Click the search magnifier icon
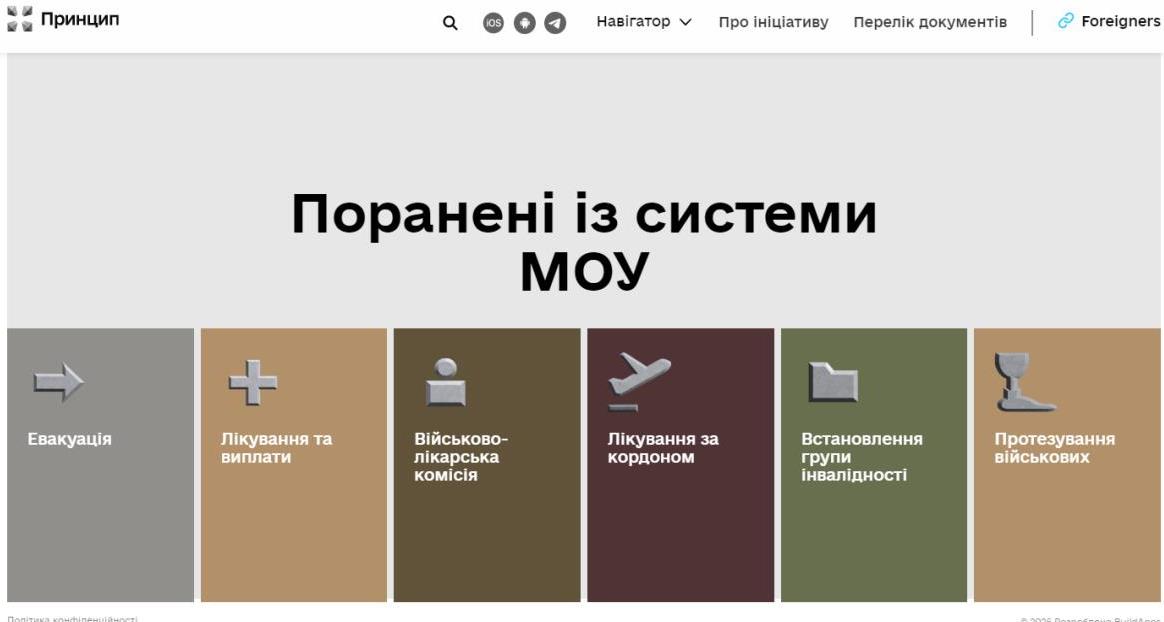Screen dimensions: 1164x622 tap(450, 23)
